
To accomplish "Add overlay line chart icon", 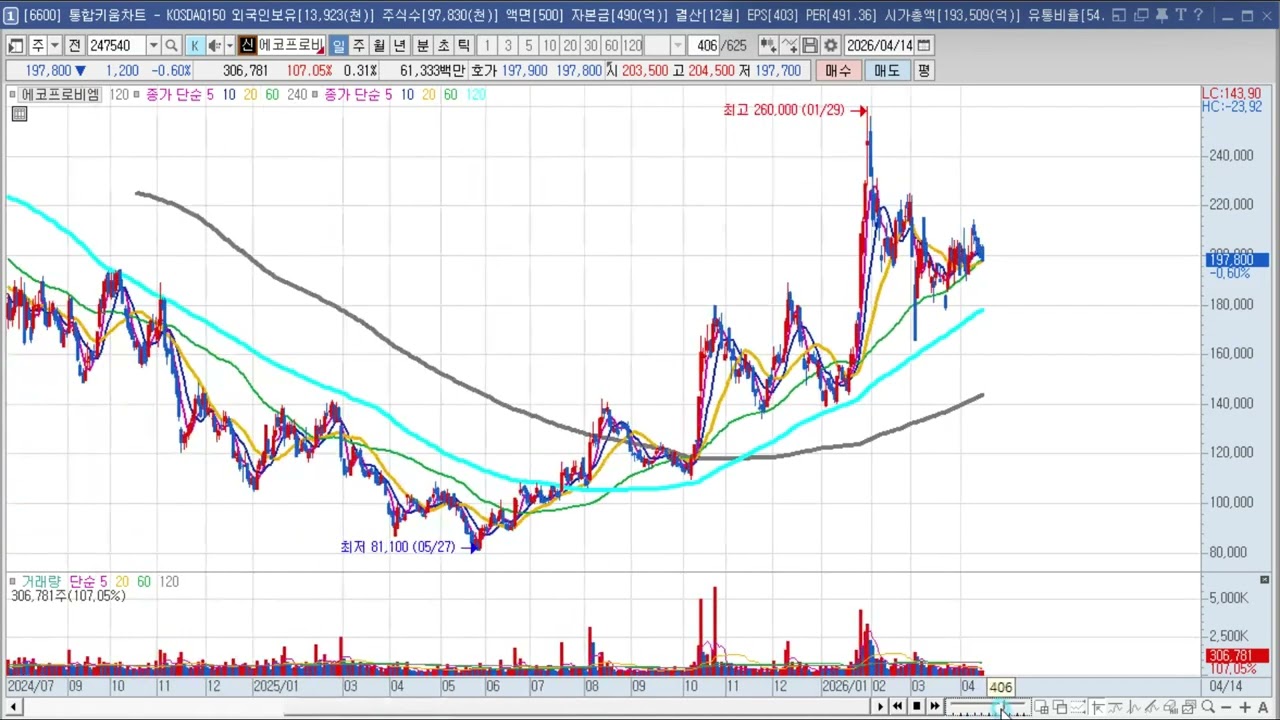I will pos(789,46).
